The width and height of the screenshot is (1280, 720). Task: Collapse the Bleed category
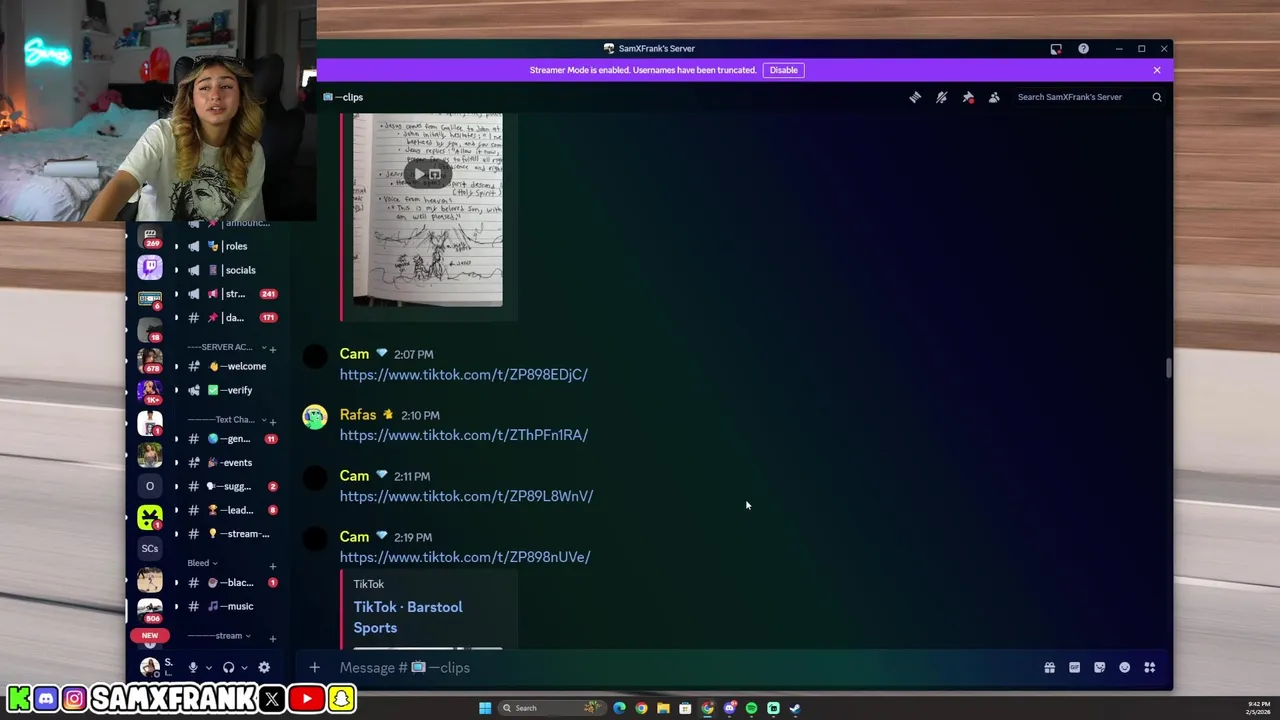202,563
